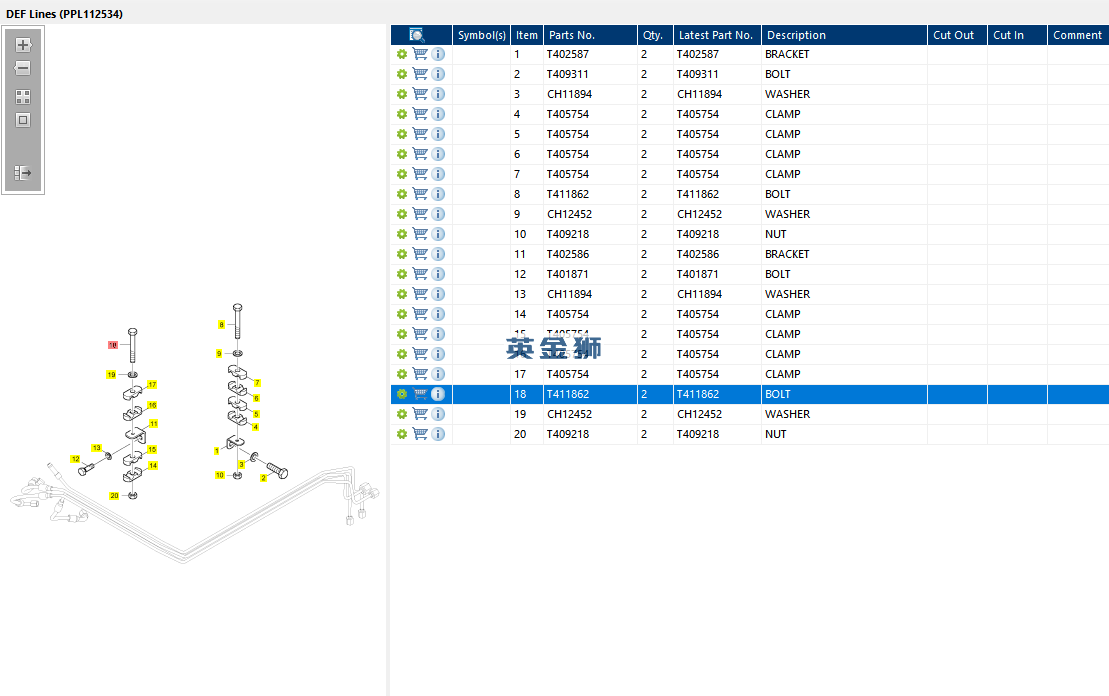
Task: Select callout 19 on the diagram
Action: (111, 375)
